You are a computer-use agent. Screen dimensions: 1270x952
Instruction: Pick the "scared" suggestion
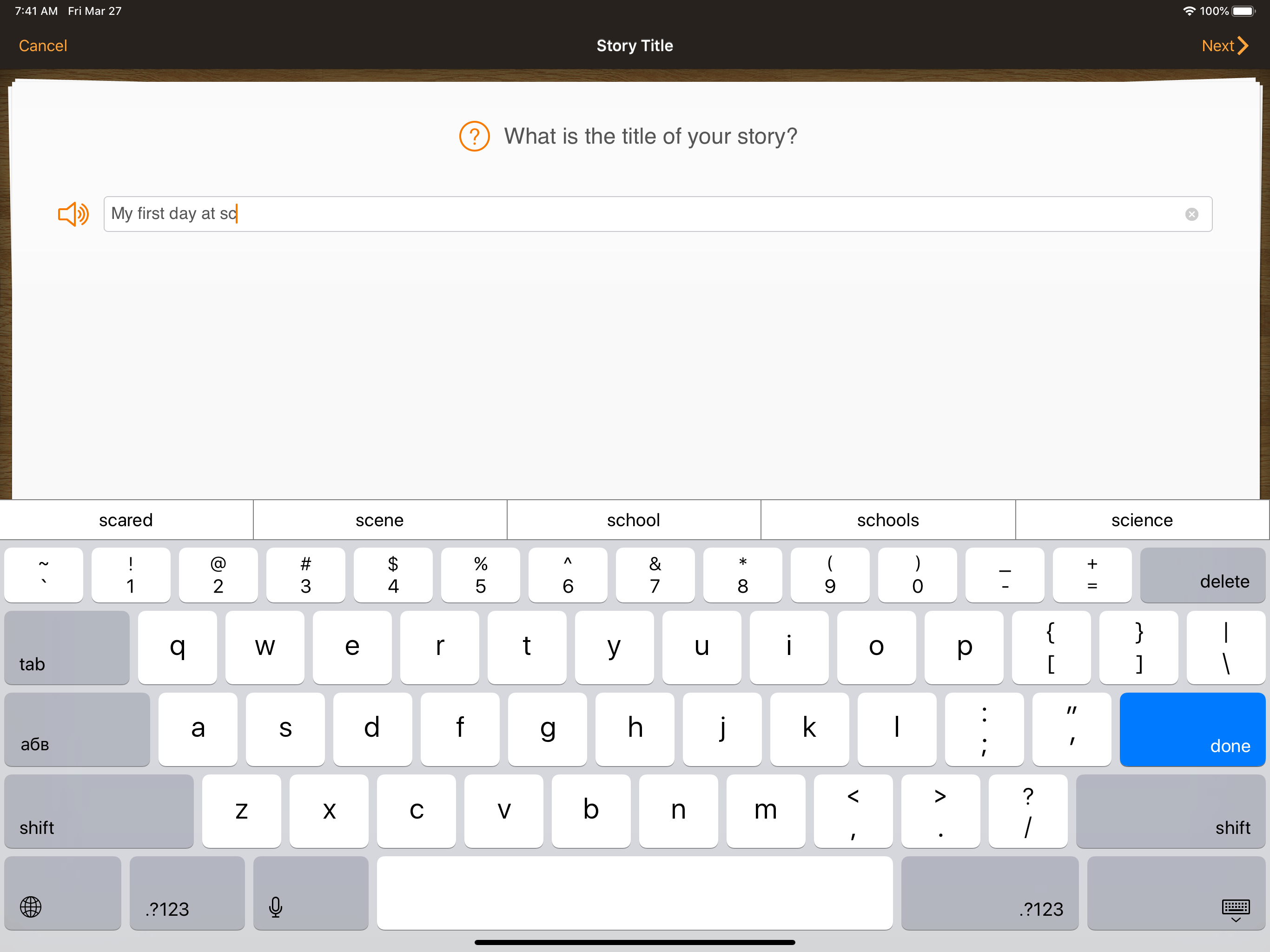pos(126,520)
